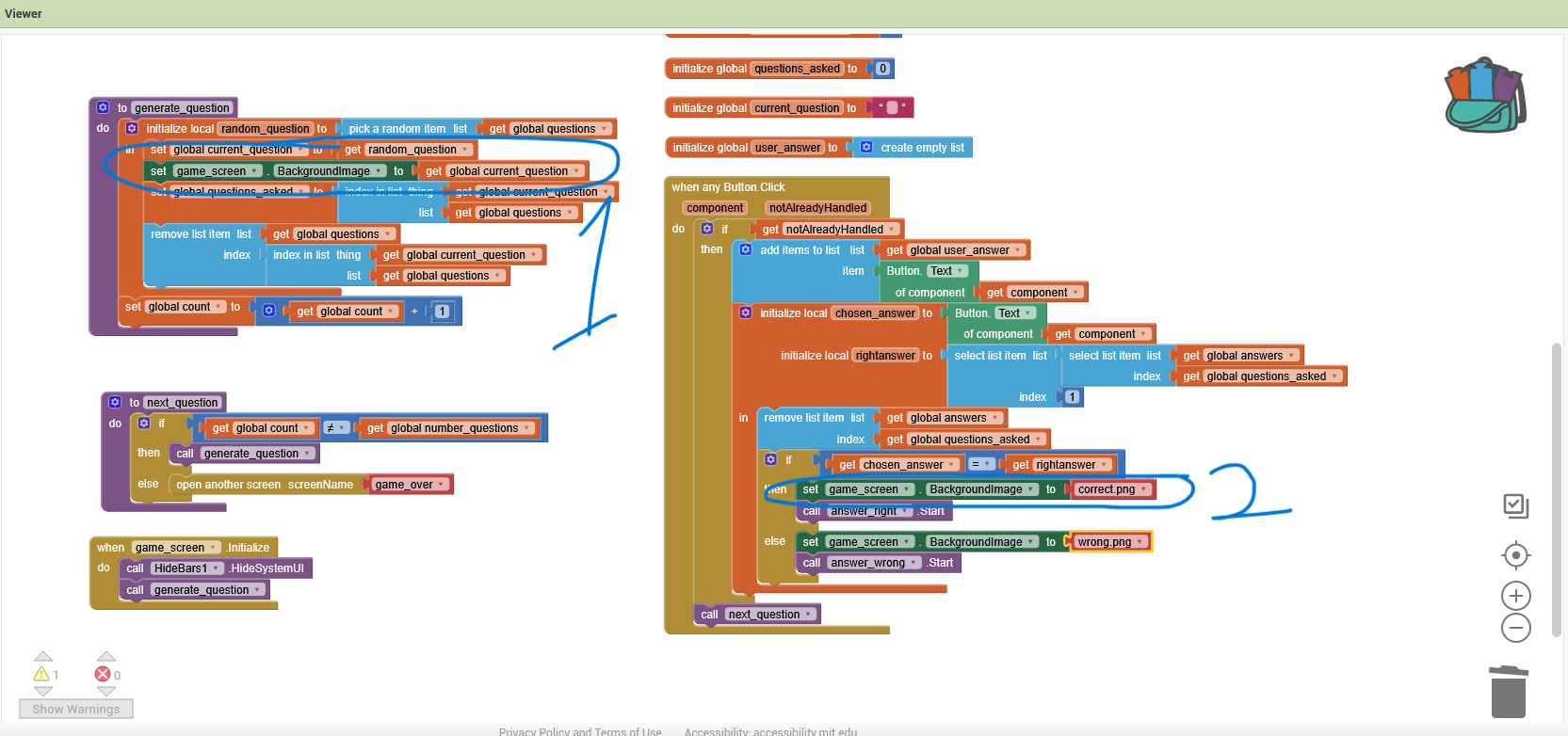Open the accessibility.mit.edu link
The width and height of the screenshot is (1568, 736).
pyautogui.click(x=770, y=731)
